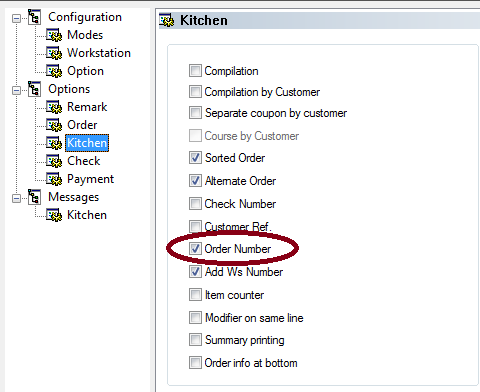Click the disabled Course by Customer checkbox
480x392 pixels.
(x=195, y=136)
